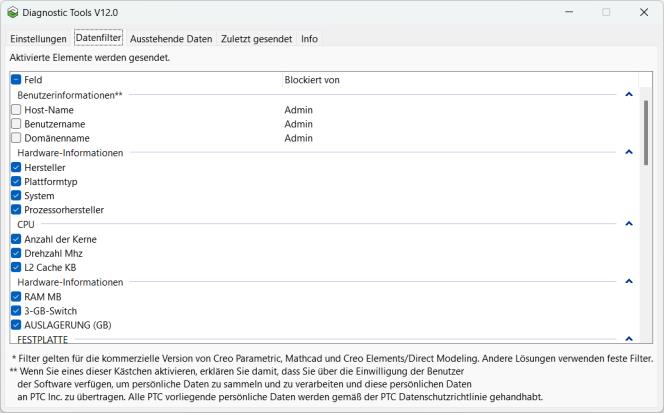The width and height of the screenshot is (664, 413).
Task: Collapse the Benutzerinformationen group chevron
Action: [629, 94]
